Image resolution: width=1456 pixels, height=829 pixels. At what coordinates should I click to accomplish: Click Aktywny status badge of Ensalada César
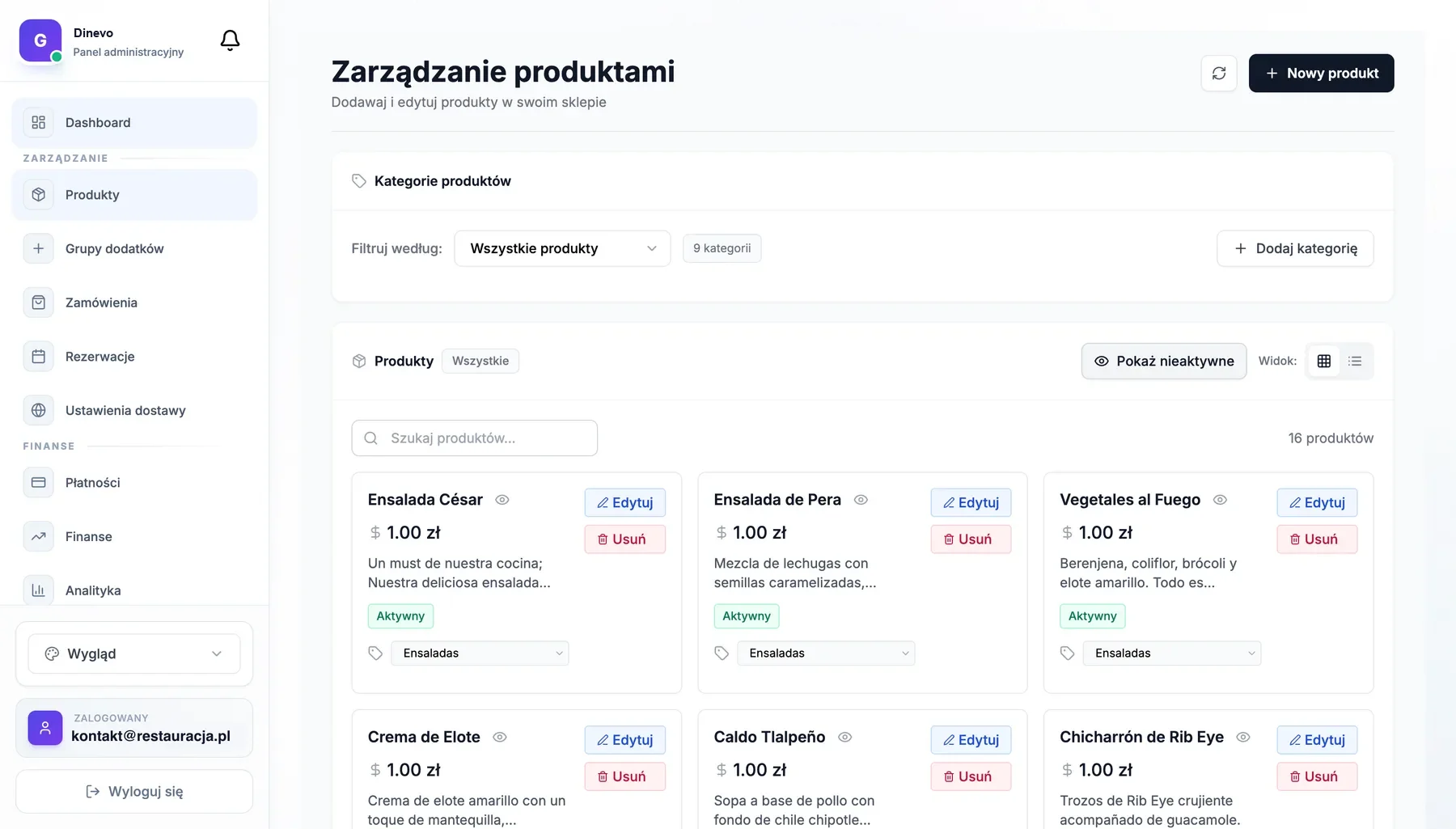click(400, 616)
